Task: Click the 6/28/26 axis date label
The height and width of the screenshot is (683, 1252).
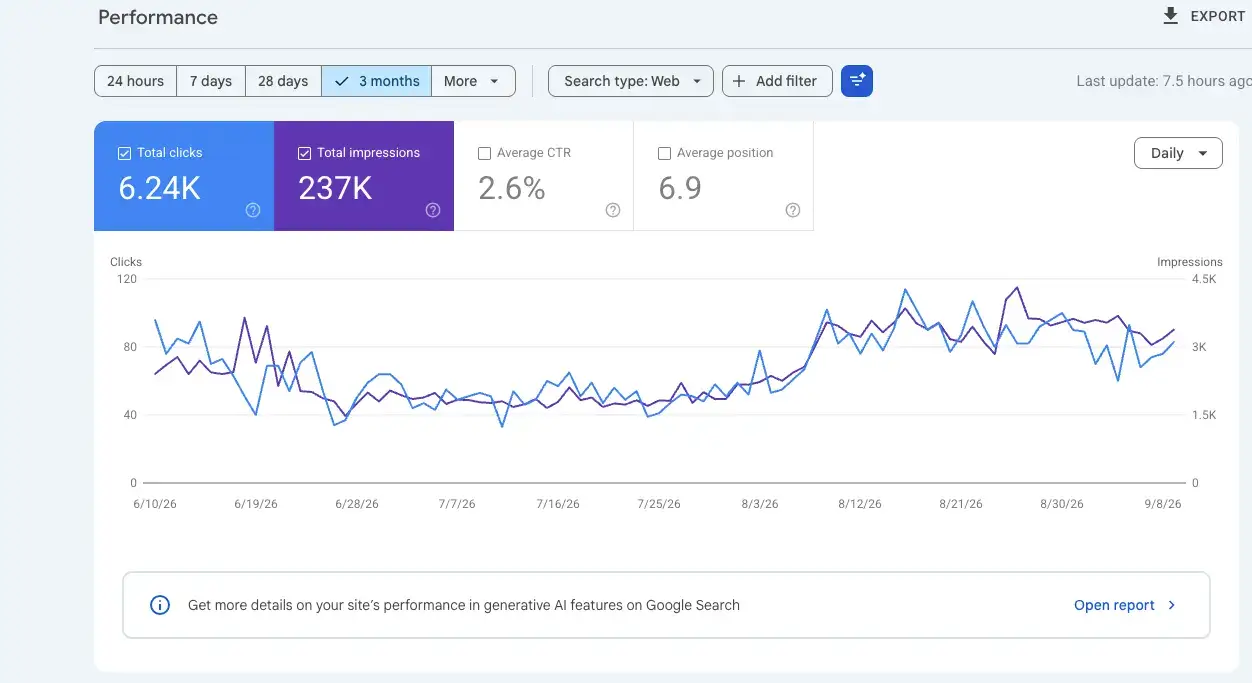Action: pyautogui.click(x=357, y=504)
